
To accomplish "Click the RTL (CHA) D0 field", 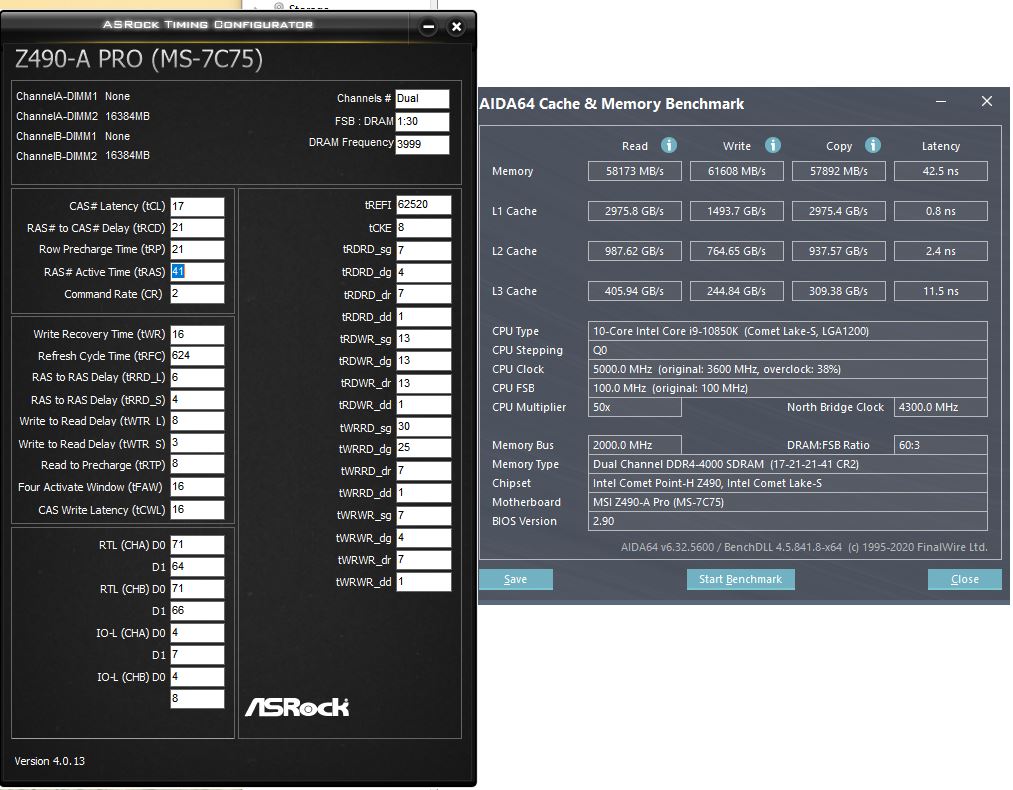I will point(197,545).
